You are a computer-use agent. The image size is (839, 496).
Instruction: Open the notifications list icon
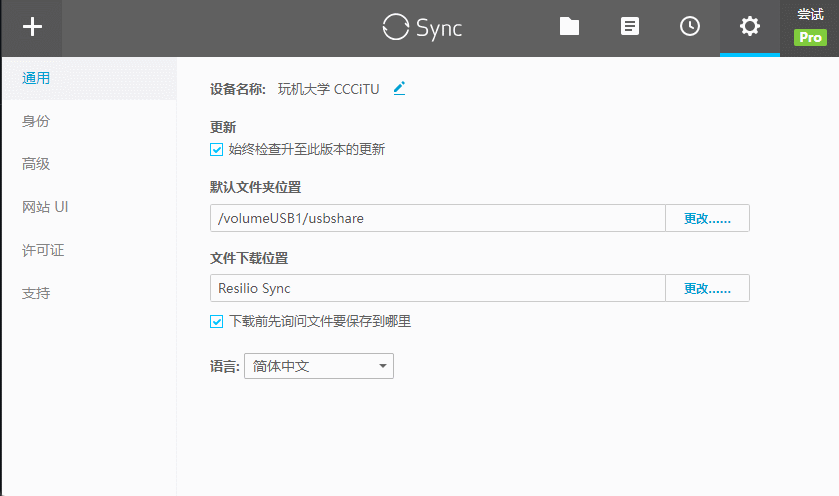[x=630, y=26]
